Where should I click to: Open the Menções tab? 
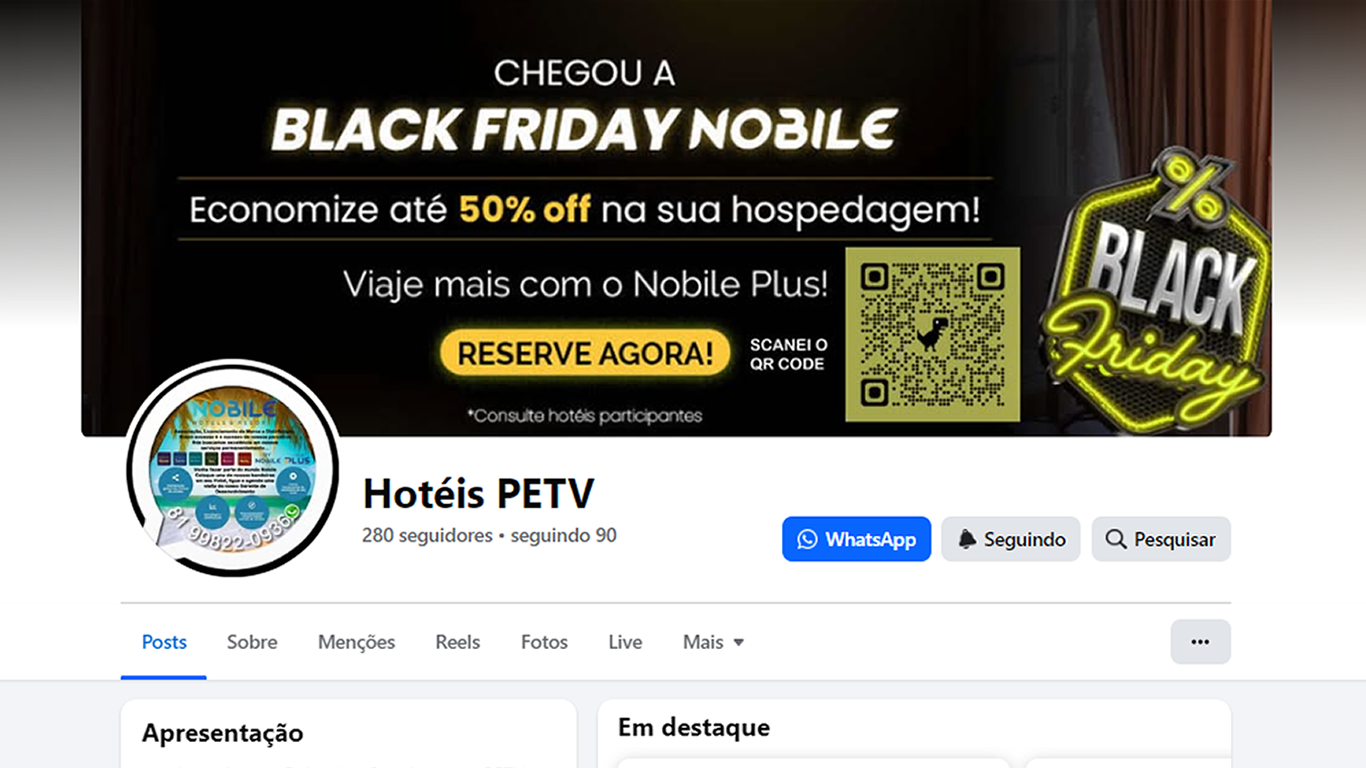coord(356,642)
